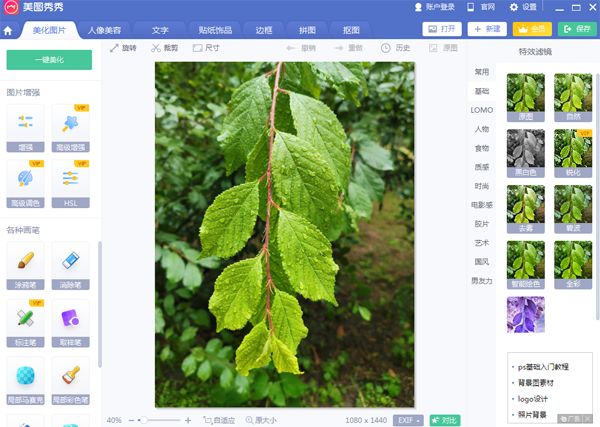The width and height of the screenshot is (600, 427).
Task: Click 原大小 original size
Action: tap(261, 420)
